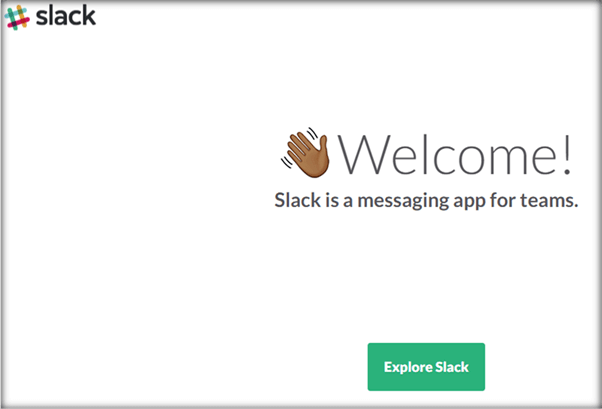Viewport: 602px width, 409px height.
Task: Click the word 'Slack' starting the tagline
Action: [x=298, y=200]
